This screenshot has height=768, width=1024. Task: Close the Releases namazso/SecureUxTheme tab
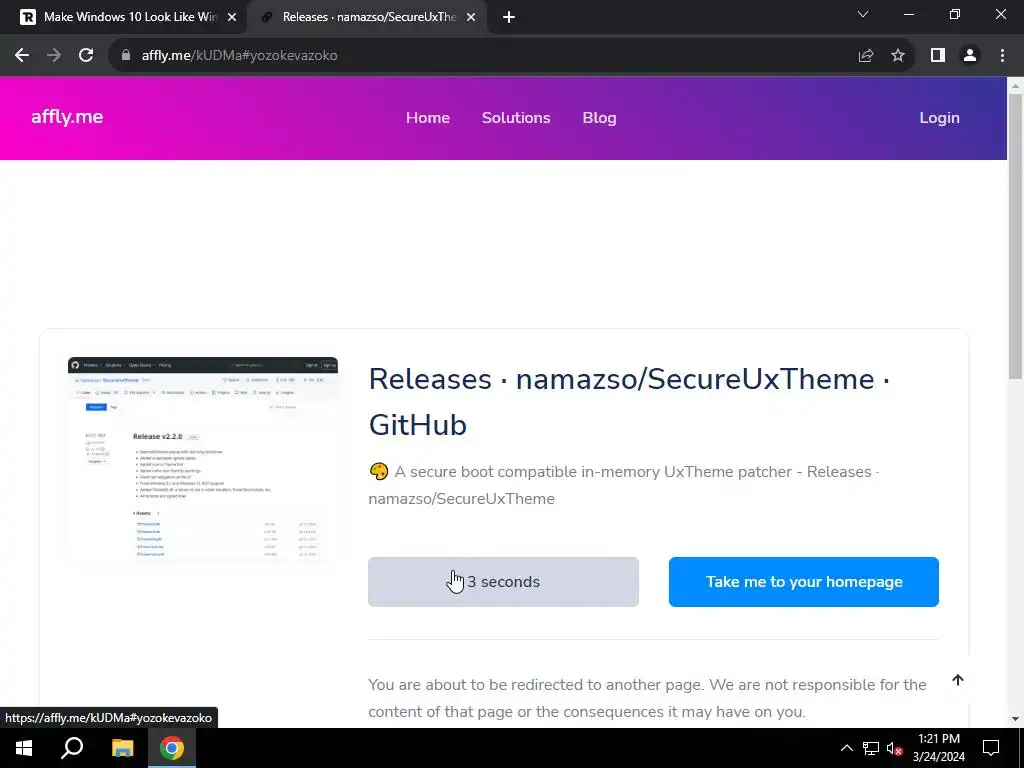[471, 18]
